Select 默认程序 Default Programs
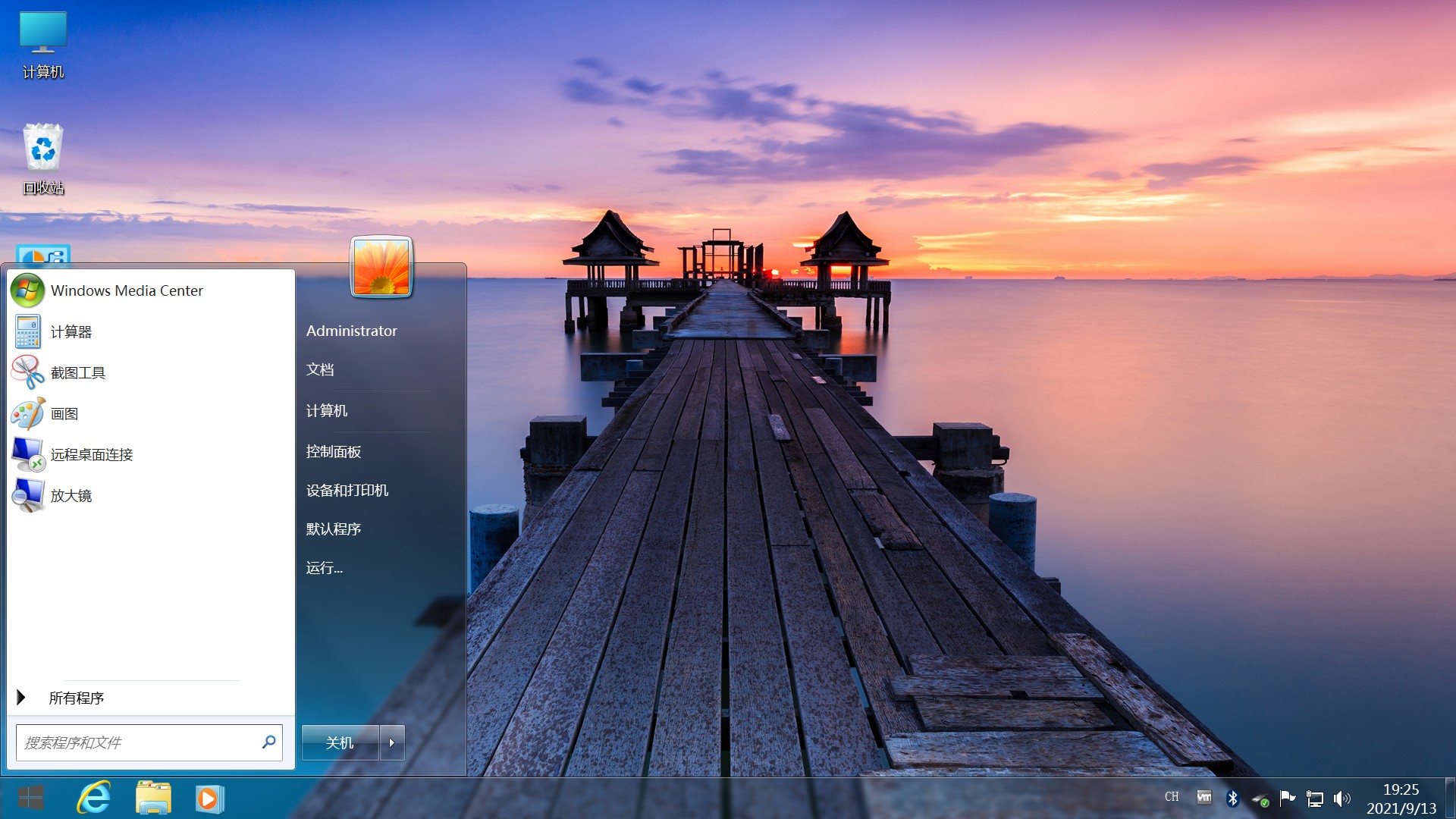The height and width of the screenshot is (819, 1456). [x=334, y=528]
